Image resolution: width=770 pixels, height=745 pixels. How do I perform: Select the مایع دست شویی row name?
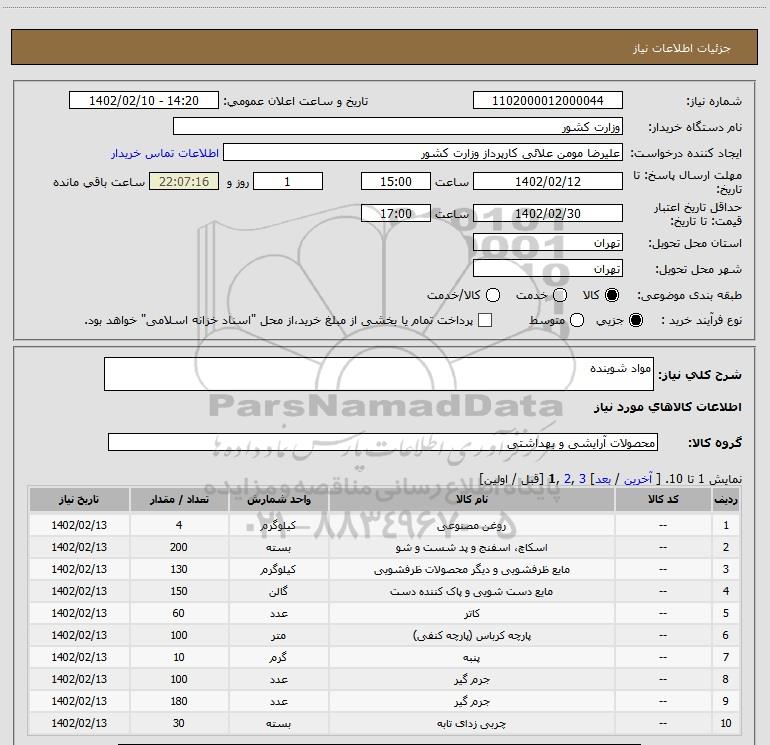point(471,591)
